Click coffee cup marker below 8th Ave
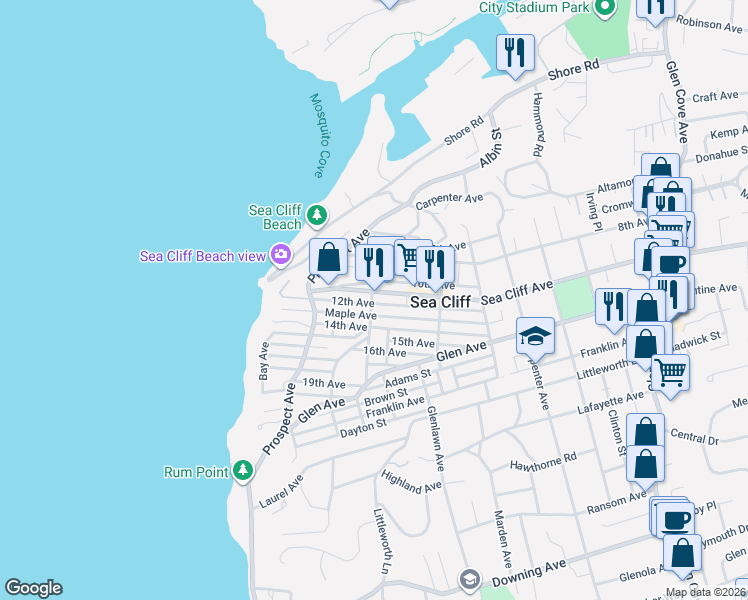Screen dimensions: 748x600 tap(670, 263)
